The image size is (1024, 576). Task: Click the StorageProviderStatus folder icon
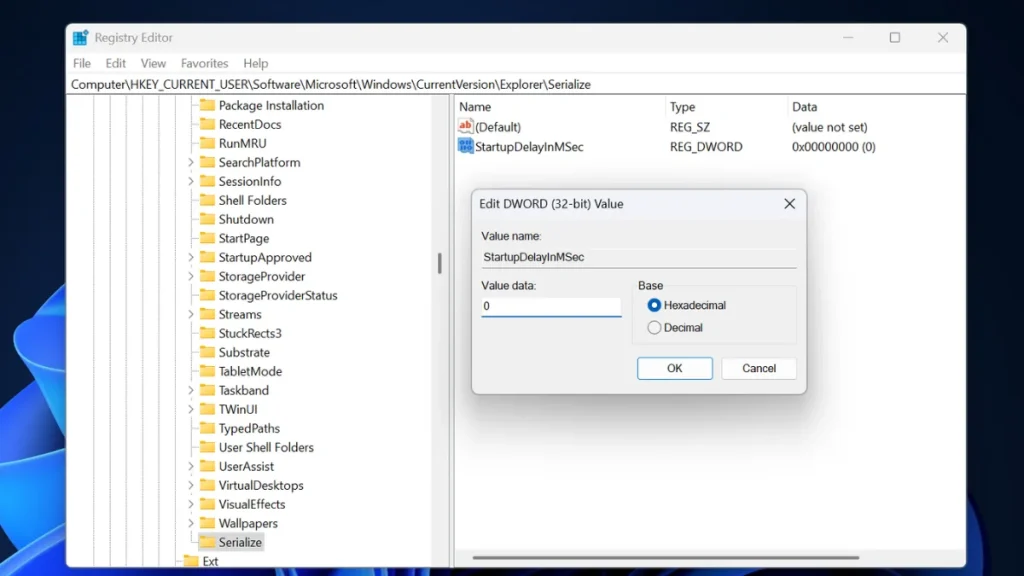coord(207,295)
